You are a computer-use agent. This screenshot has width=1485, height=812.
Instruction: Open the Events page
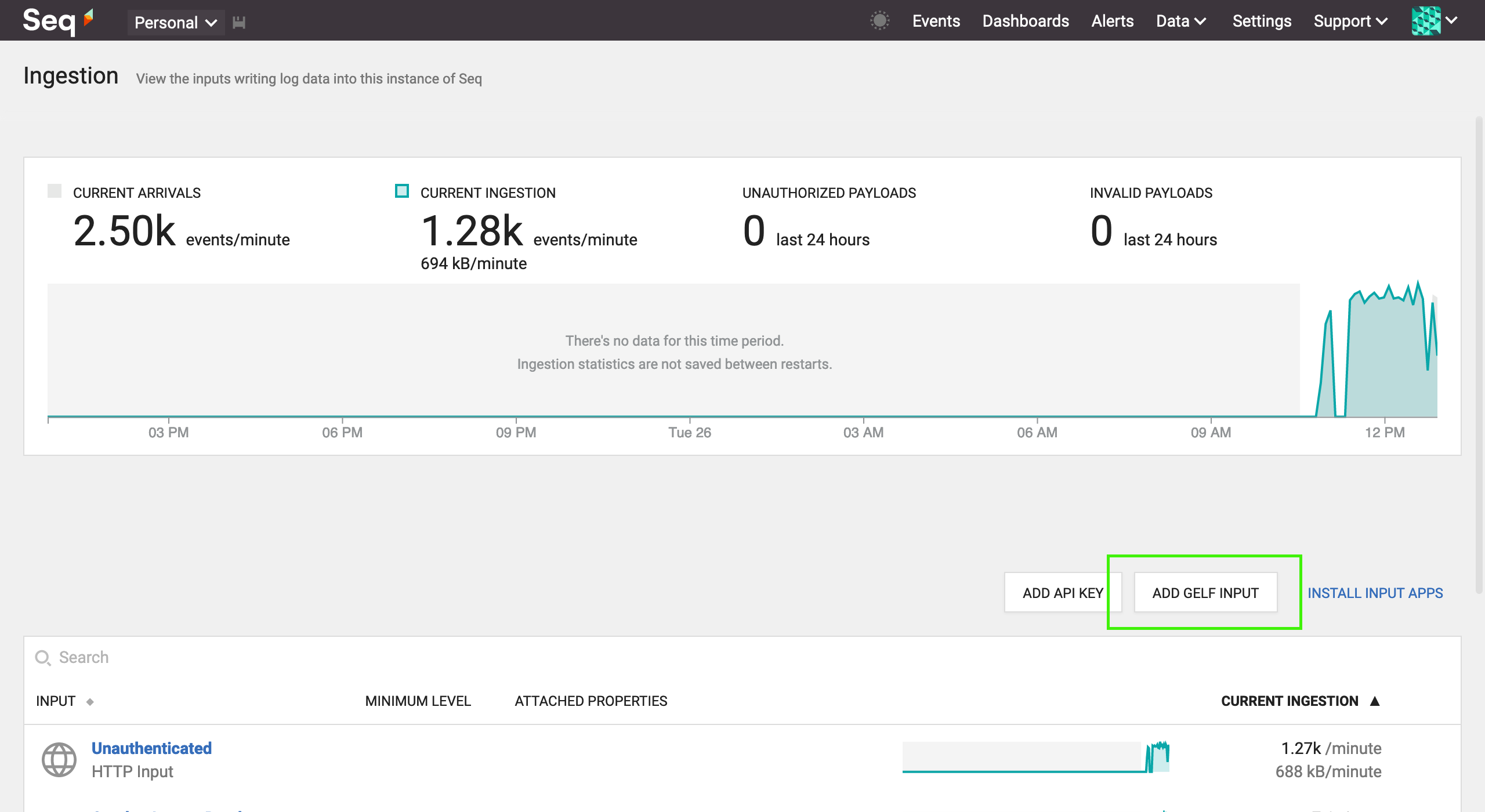pyautogui.click(x=936, y=21)
